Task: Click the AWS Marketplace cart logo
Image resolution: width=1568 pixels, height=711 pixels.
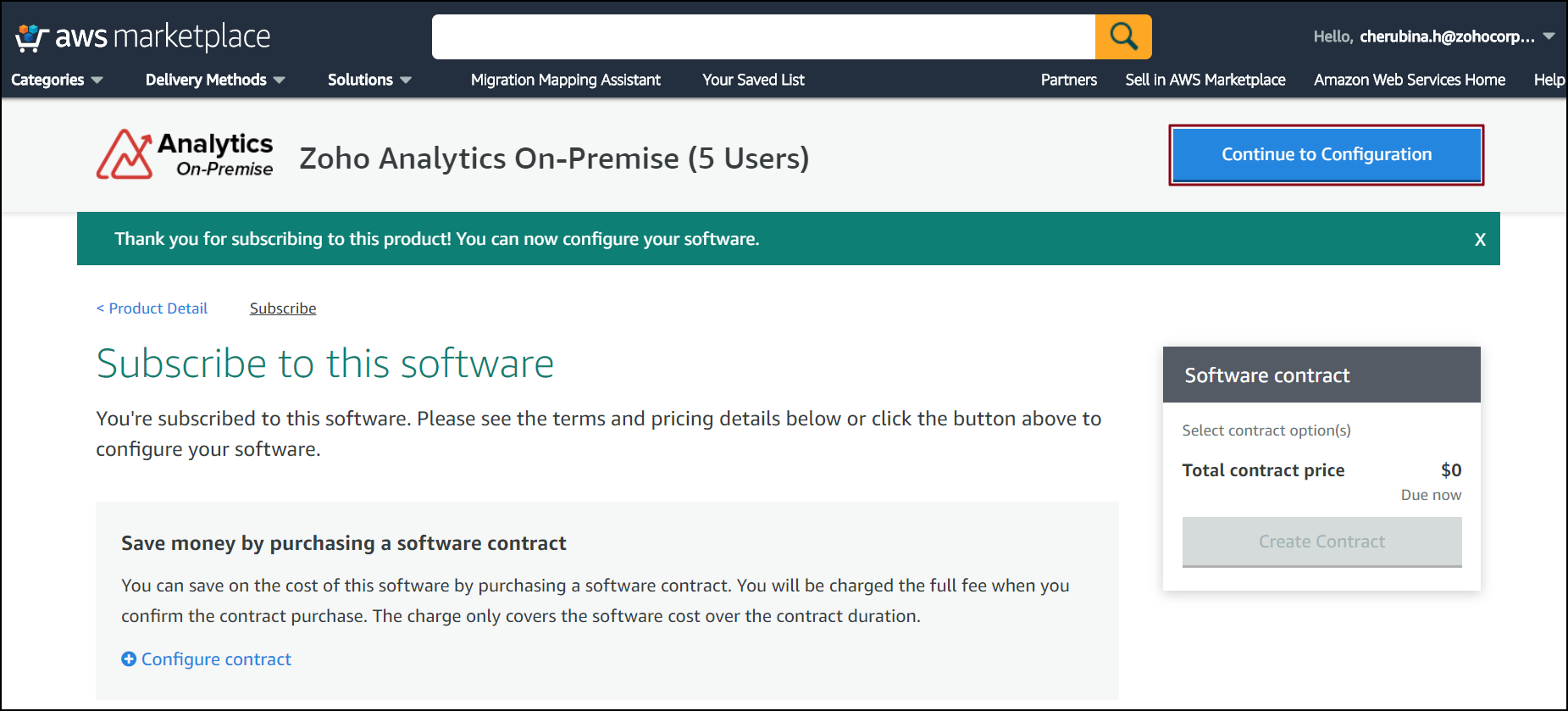Action: 31,37
